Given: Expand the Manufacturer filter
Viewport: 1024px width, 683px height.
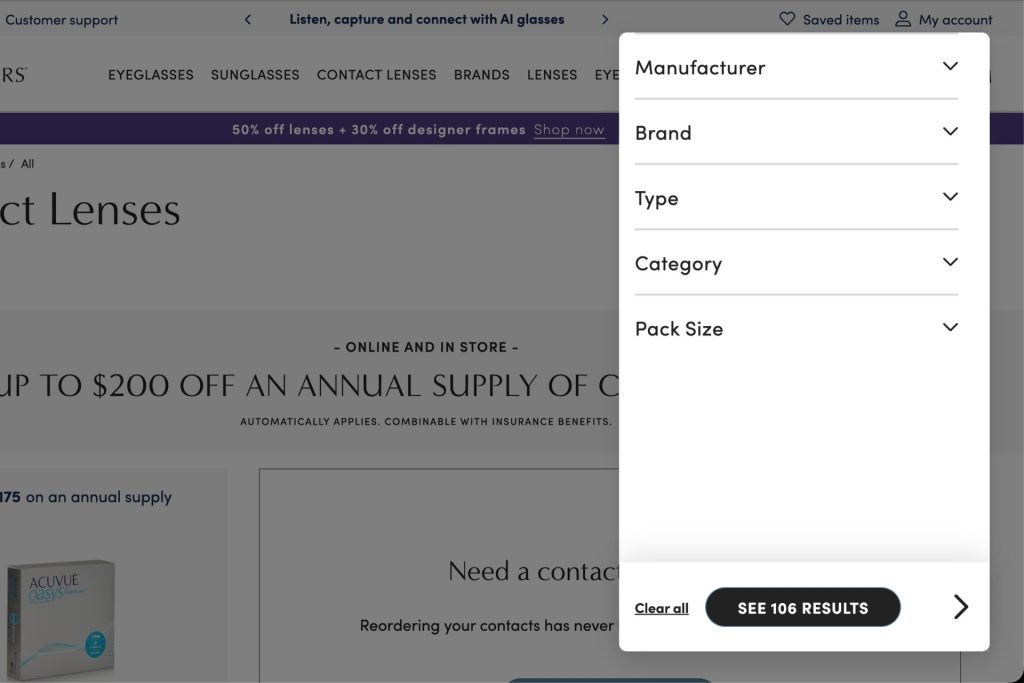Looking at the screenshot, I should pyautogui.click(x=796, y=67).
